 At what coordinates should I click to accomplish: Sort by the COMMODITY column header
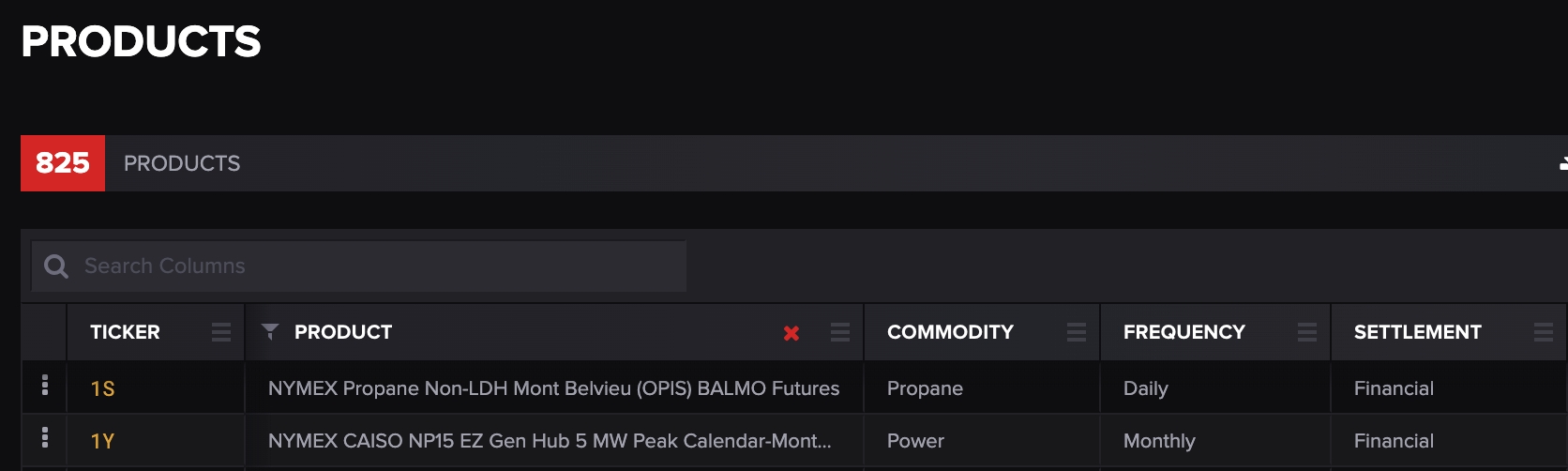(950, 332)
